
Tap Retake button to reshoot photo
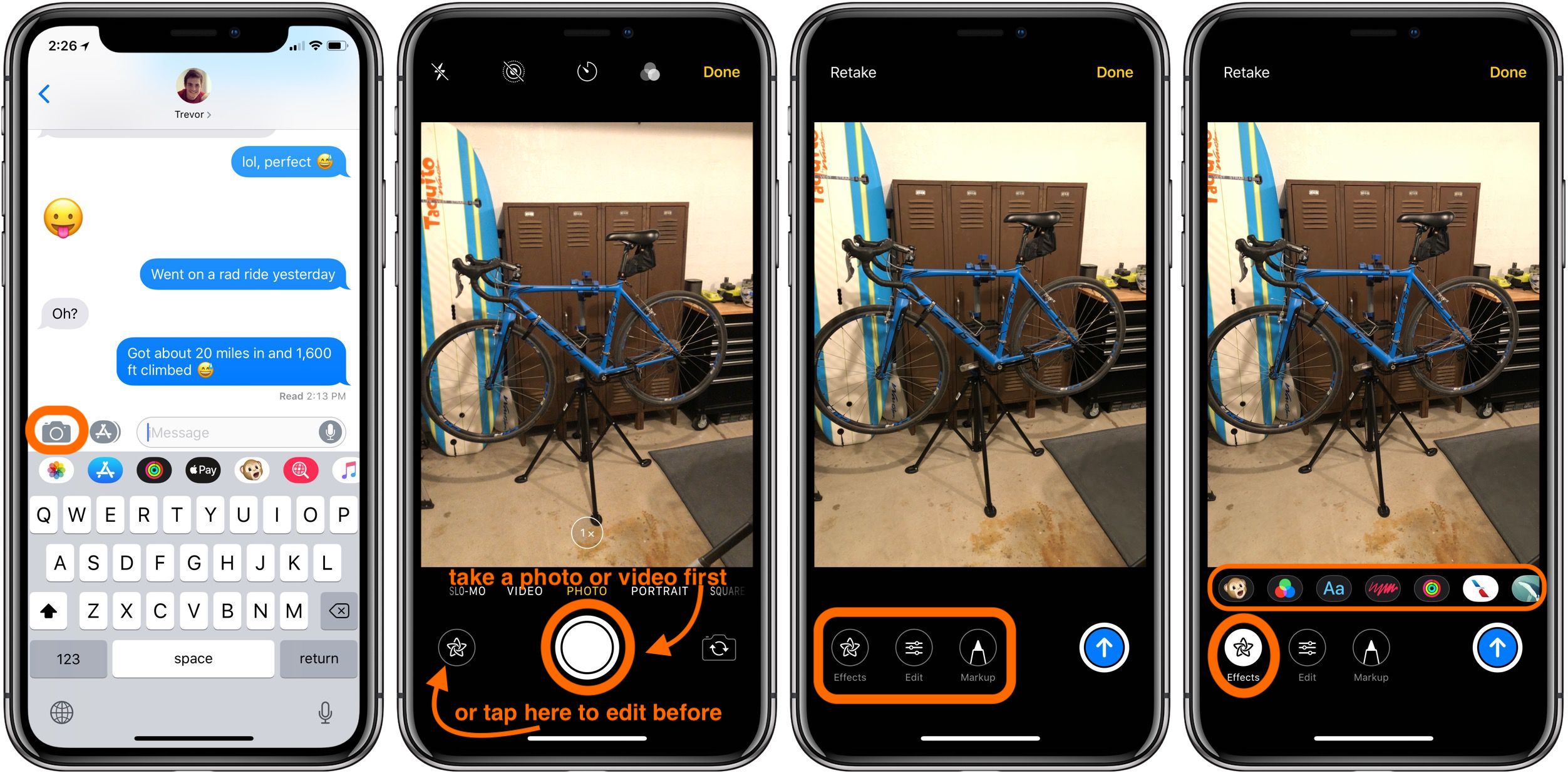point(854,71)
